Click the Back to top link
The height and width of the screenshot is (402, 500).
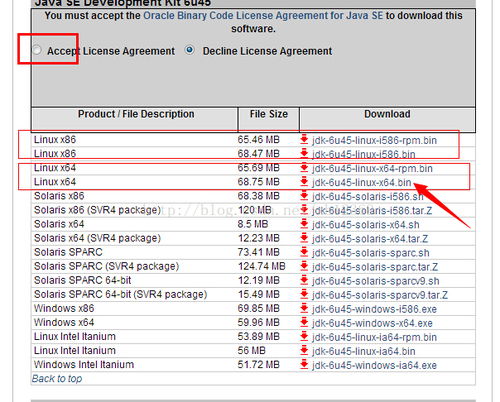[57, 379]
